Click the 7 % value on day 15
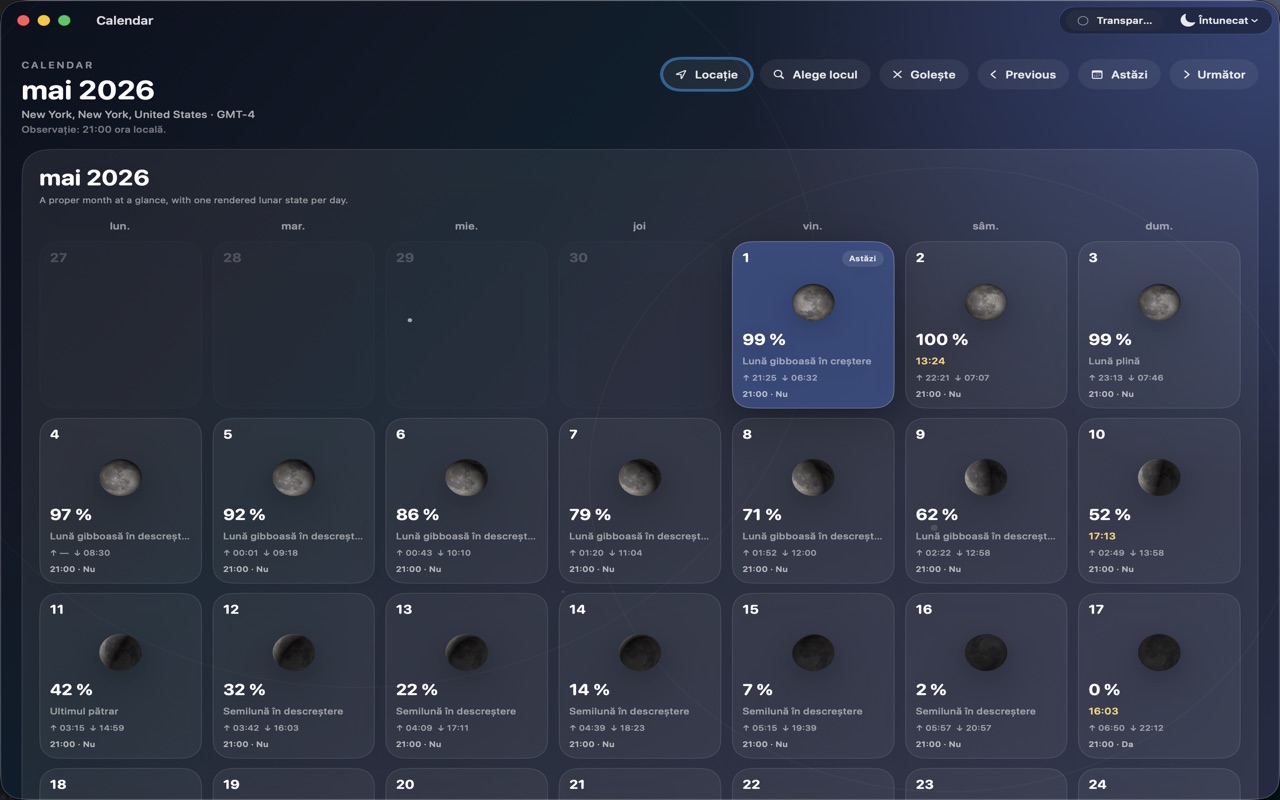1280x800 pixels. [757, 689]
